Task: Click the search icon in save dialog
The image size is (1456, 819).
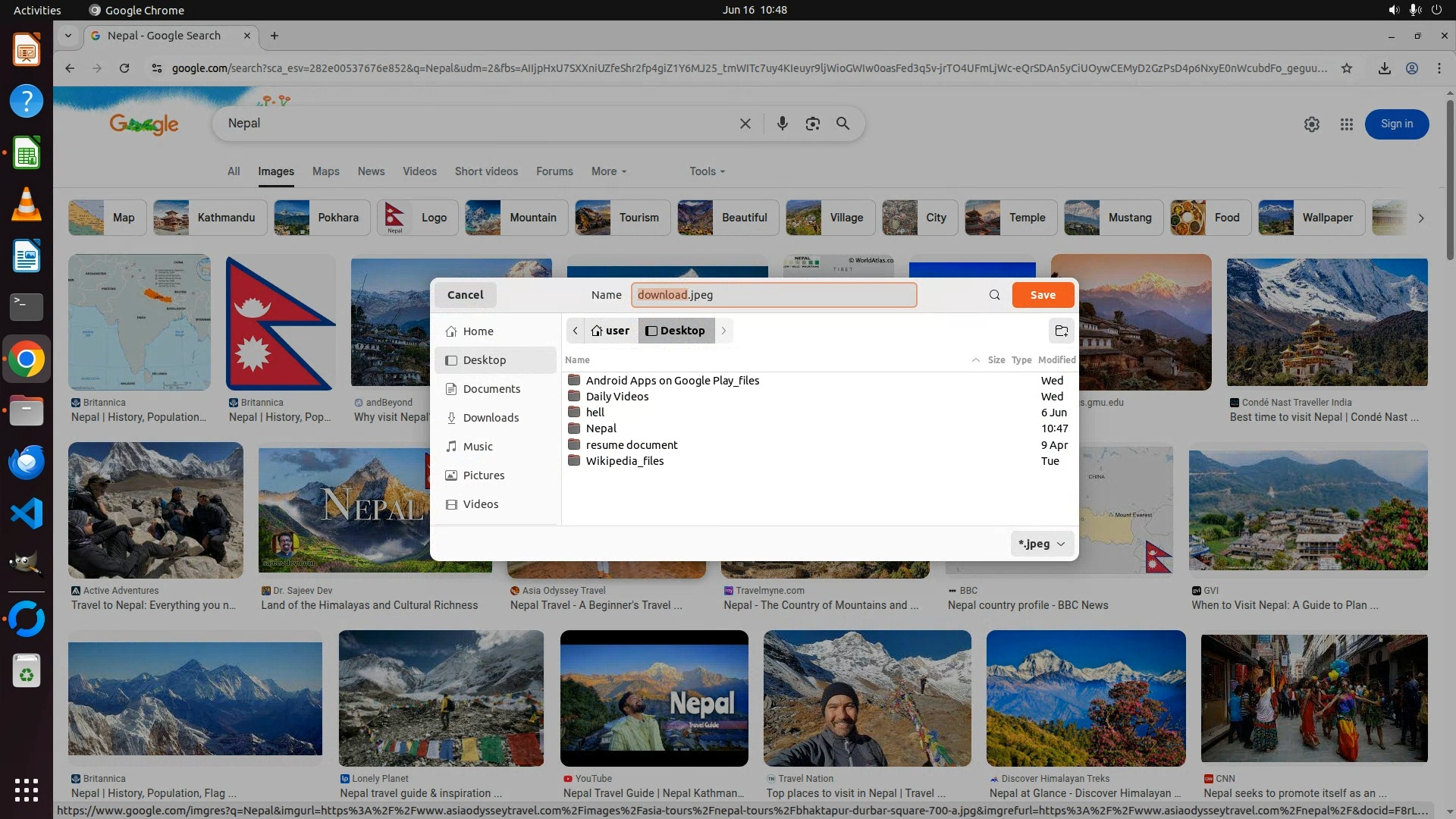Action: [994, 295]
